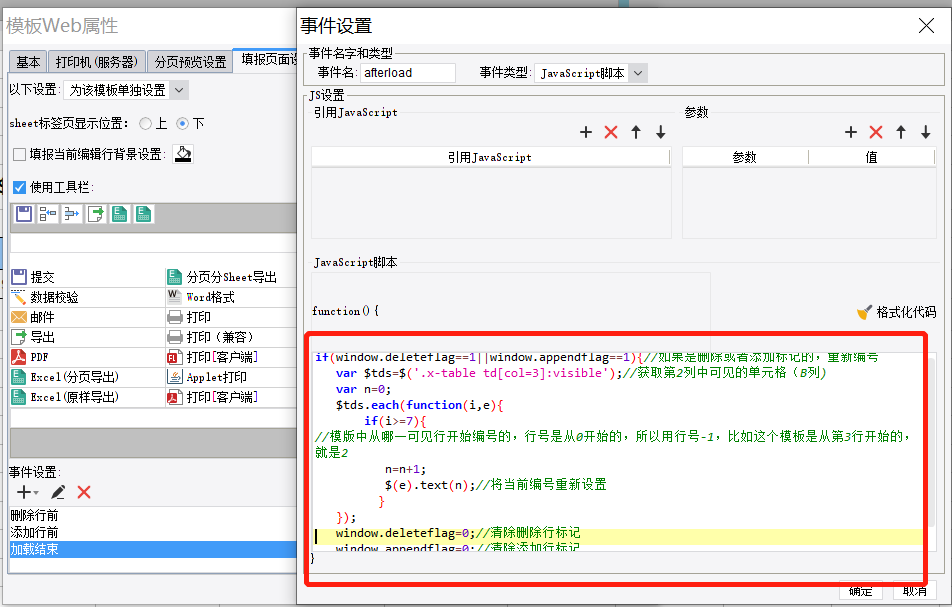Screen dimensions: 952x607
Task: Open the background color paint bucket setting
Action: pos(183,154)
